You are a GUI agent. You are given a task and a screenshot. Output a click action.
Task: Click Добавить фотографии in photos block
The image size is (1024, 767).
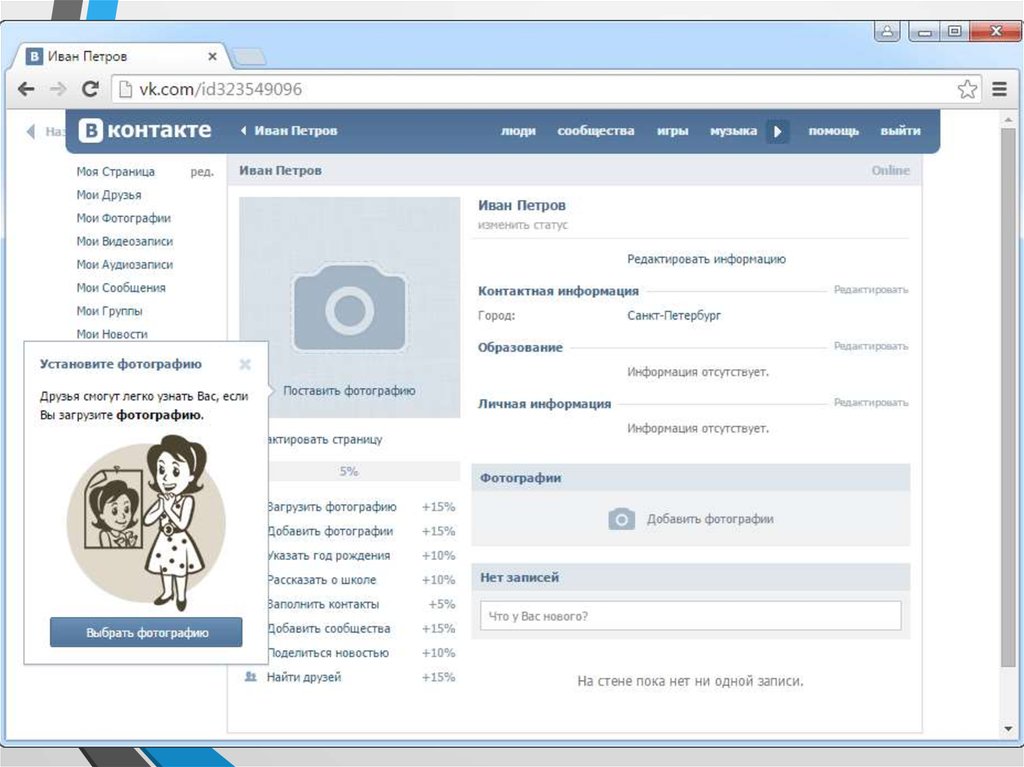point(710,519)
